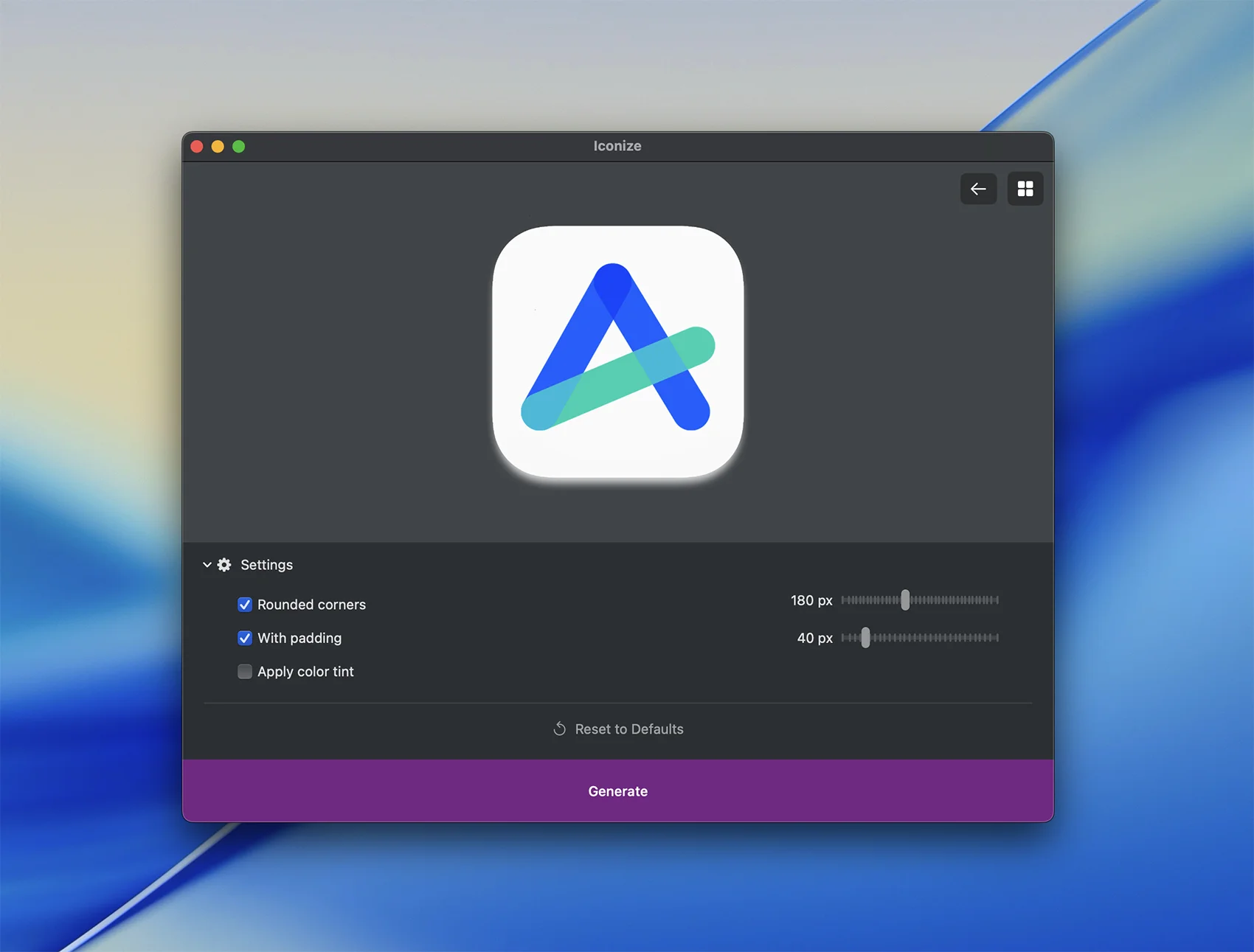The height and width of the screenshot is (952, 1254).
Task: Click the Reset to Defaults text
Action: [x=628, y=729]
